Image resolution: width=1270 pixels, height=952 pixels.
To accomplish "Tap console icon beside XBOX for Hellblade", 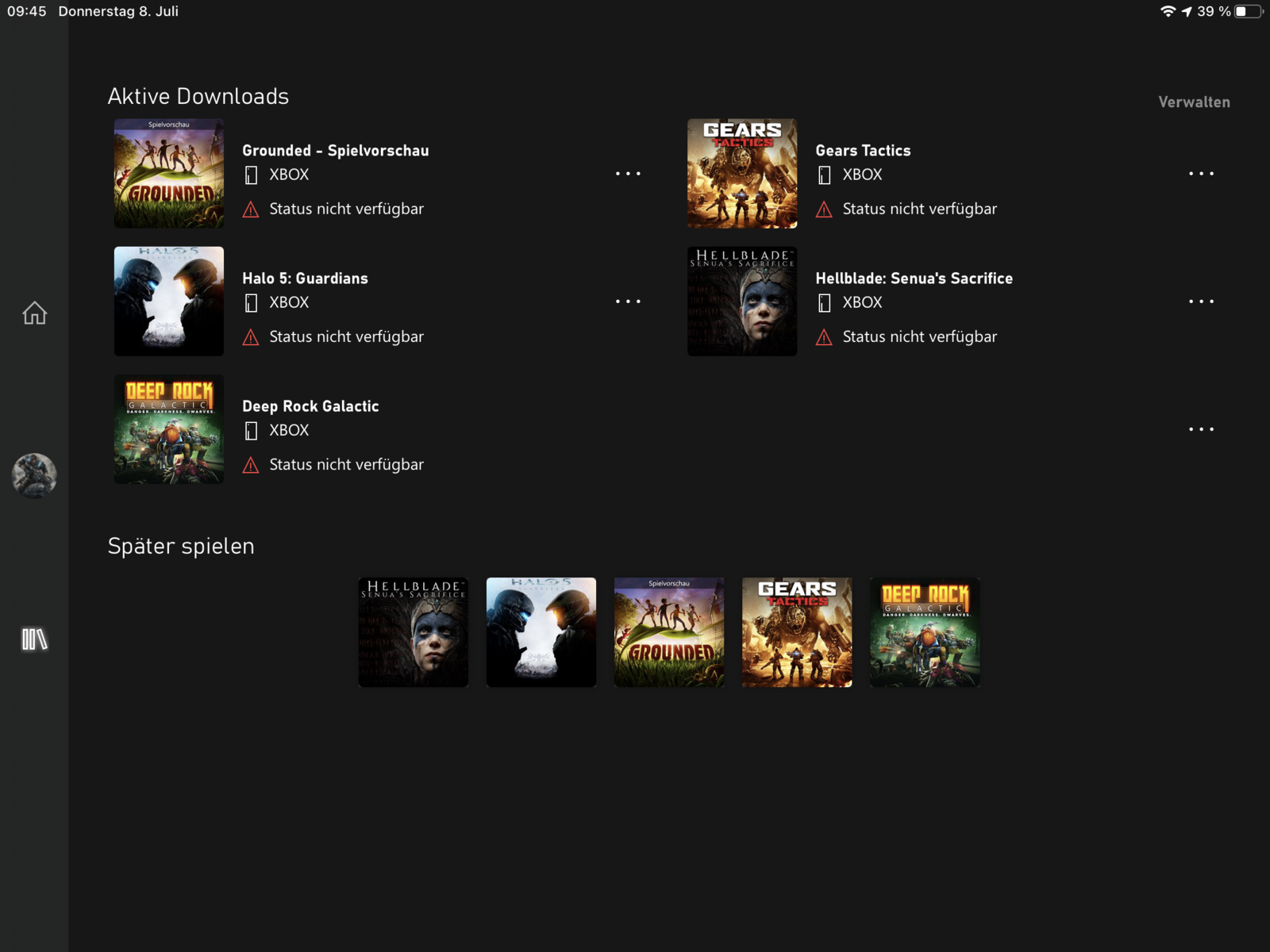I will pos(824,303).
